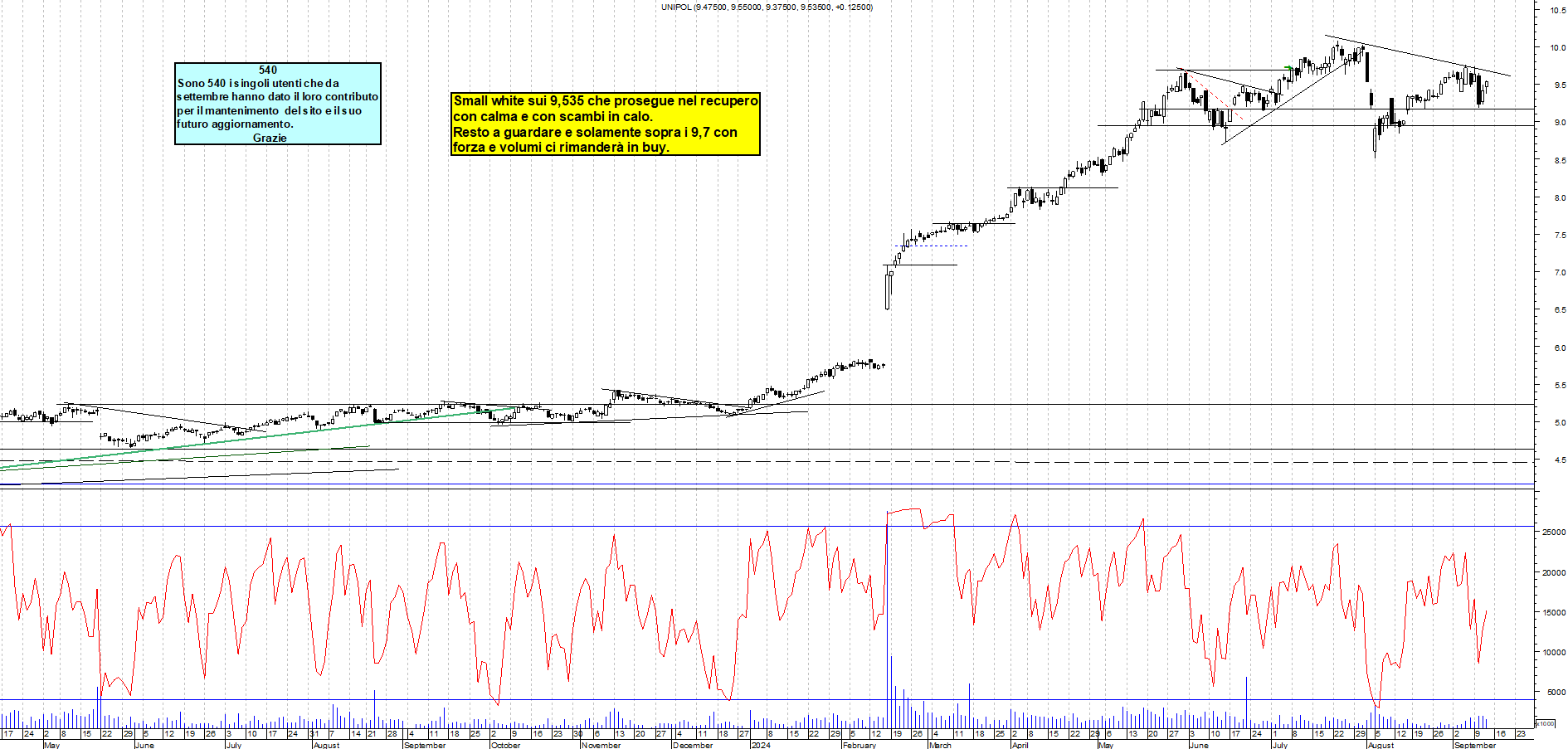Click the '540' heading in the cyan box
The height and width of the screenshot is (749, 1568).
[x=268, y=70]
